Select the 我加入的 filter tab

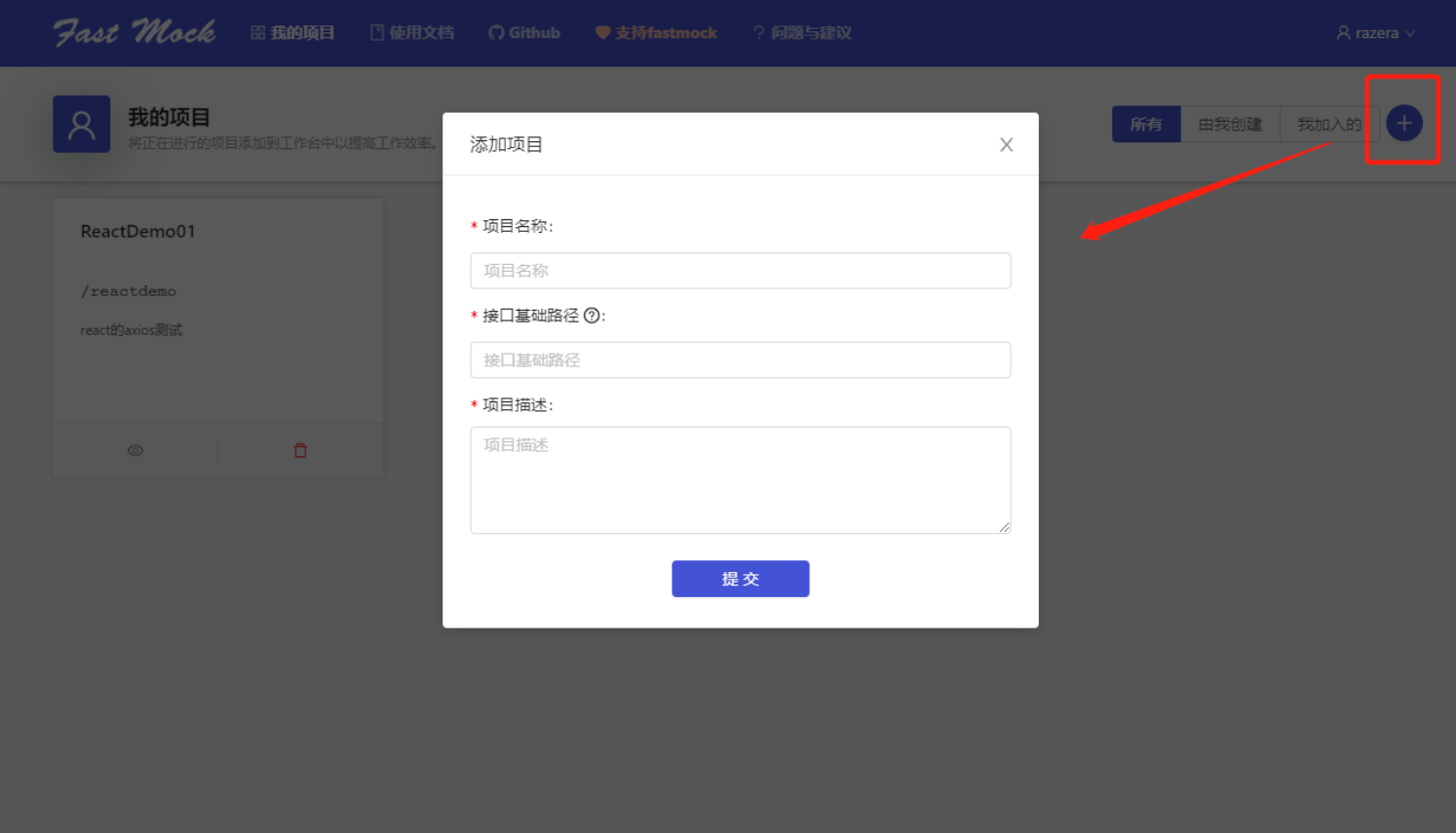pyautogui.click(x=1328, y=124)
